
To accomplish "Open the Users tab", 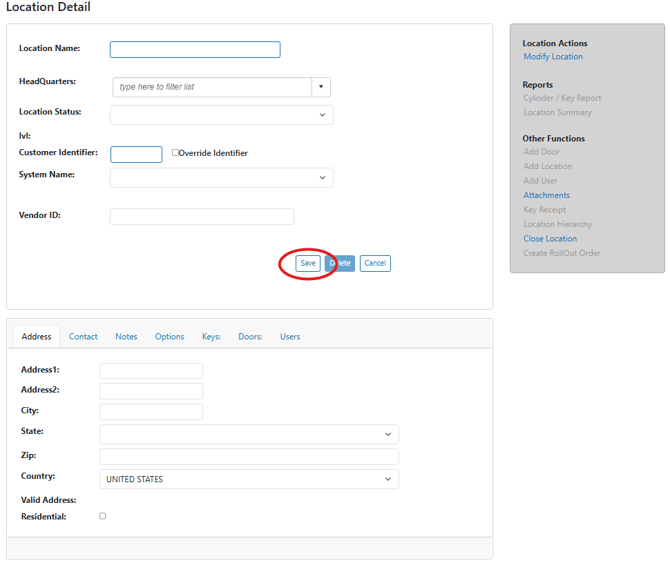I will coord(290,337).
